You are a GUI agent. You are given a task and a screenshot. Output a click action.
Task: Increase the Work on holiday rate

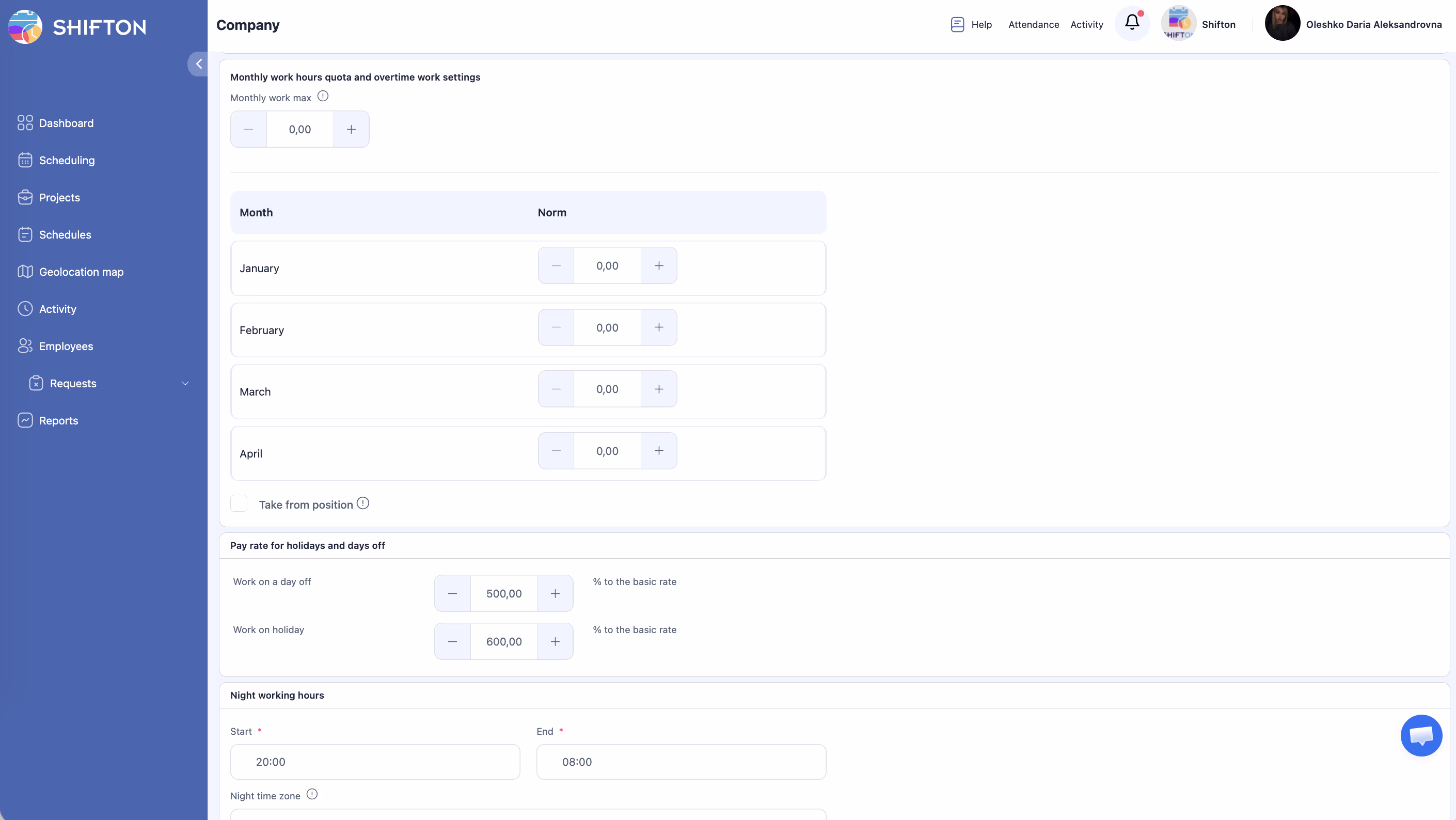point(555,641)
